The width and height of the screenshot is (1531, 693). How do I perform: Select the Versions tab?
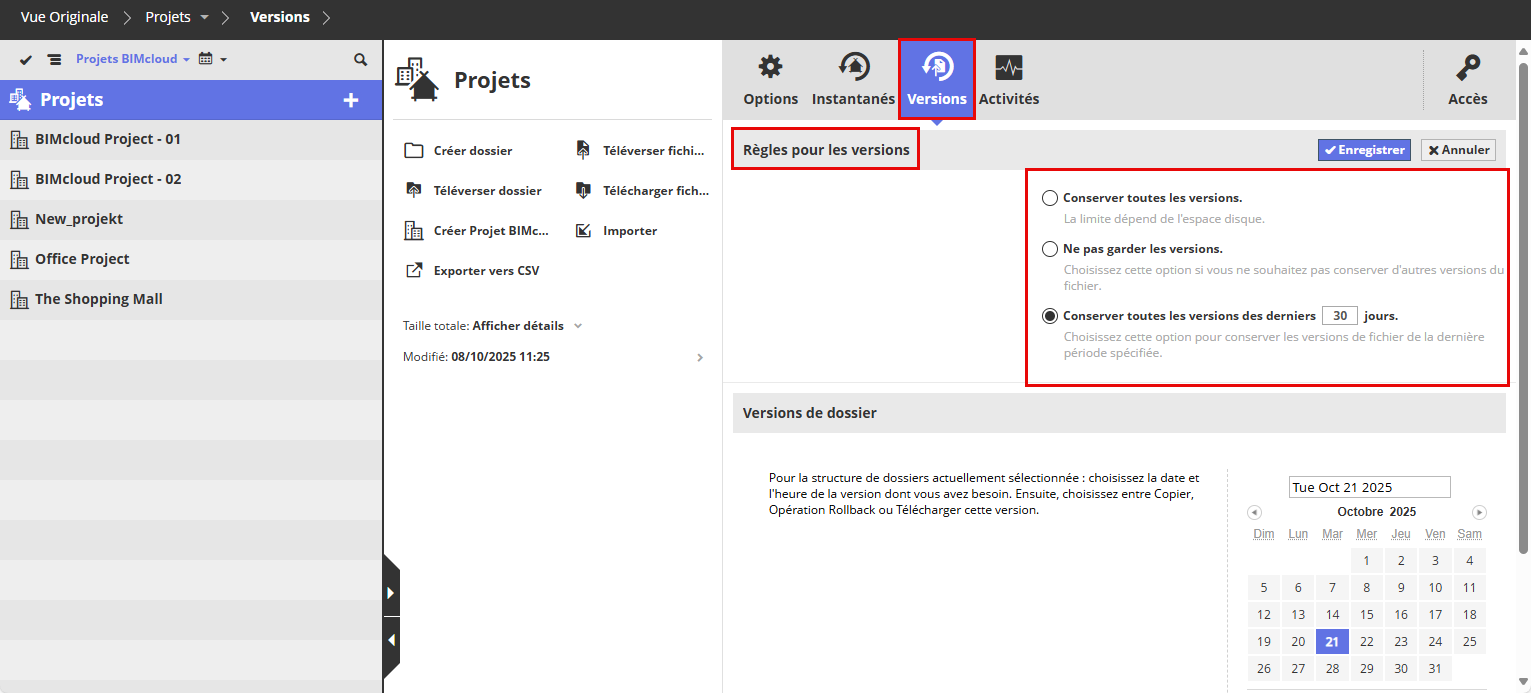coord(937,80)
